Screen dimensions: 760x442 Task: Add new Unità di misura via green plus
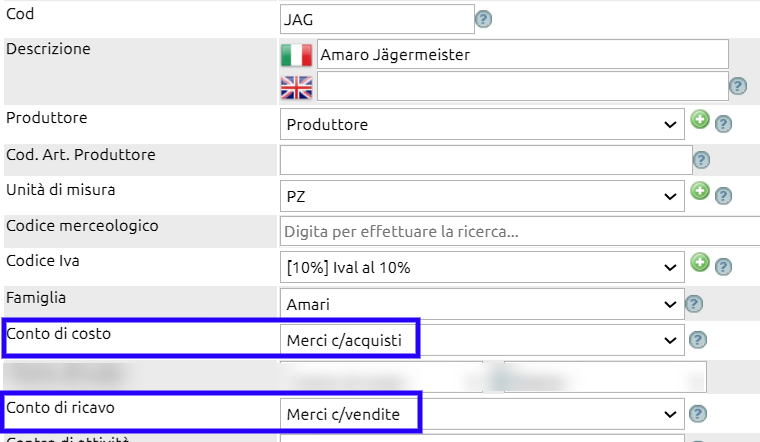[x=700, y=191]
